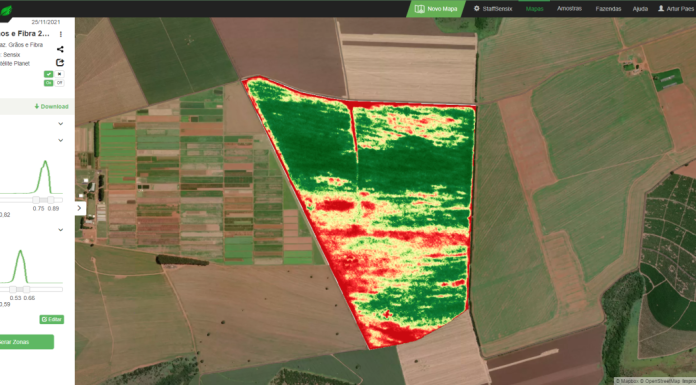Click the 0.75 slider handle
This screenshot has width=696, height=385.
pos(36,200)
